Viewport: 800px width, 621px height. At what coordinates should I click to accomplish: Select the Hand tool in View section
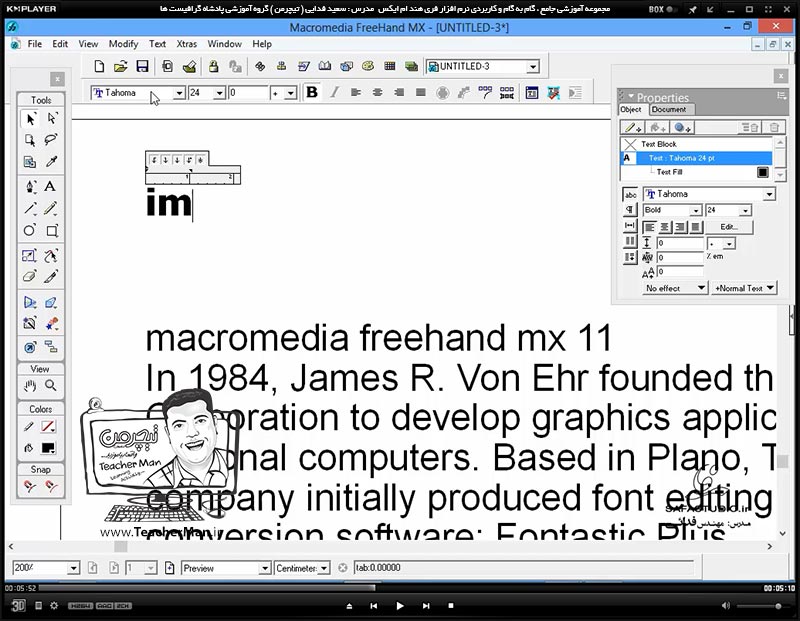coord(30,386)
